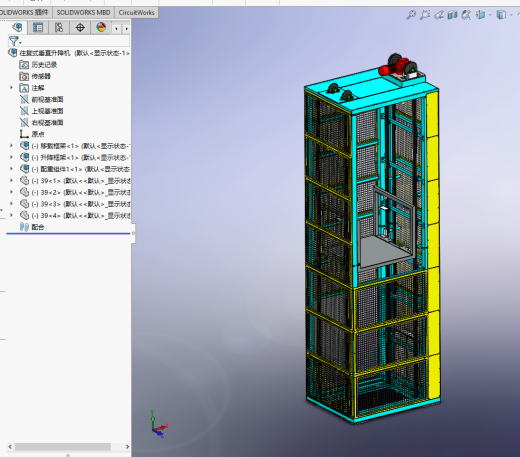This screenshot has height=457, width=520.
Task: Switch to the SOLIDWORKS MBD tab
Action: 83,12
